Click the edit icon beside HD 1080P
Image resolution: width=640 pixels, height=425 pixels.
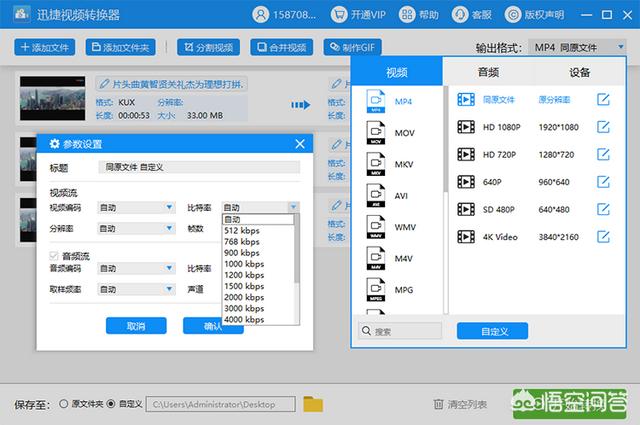(603, 127)
